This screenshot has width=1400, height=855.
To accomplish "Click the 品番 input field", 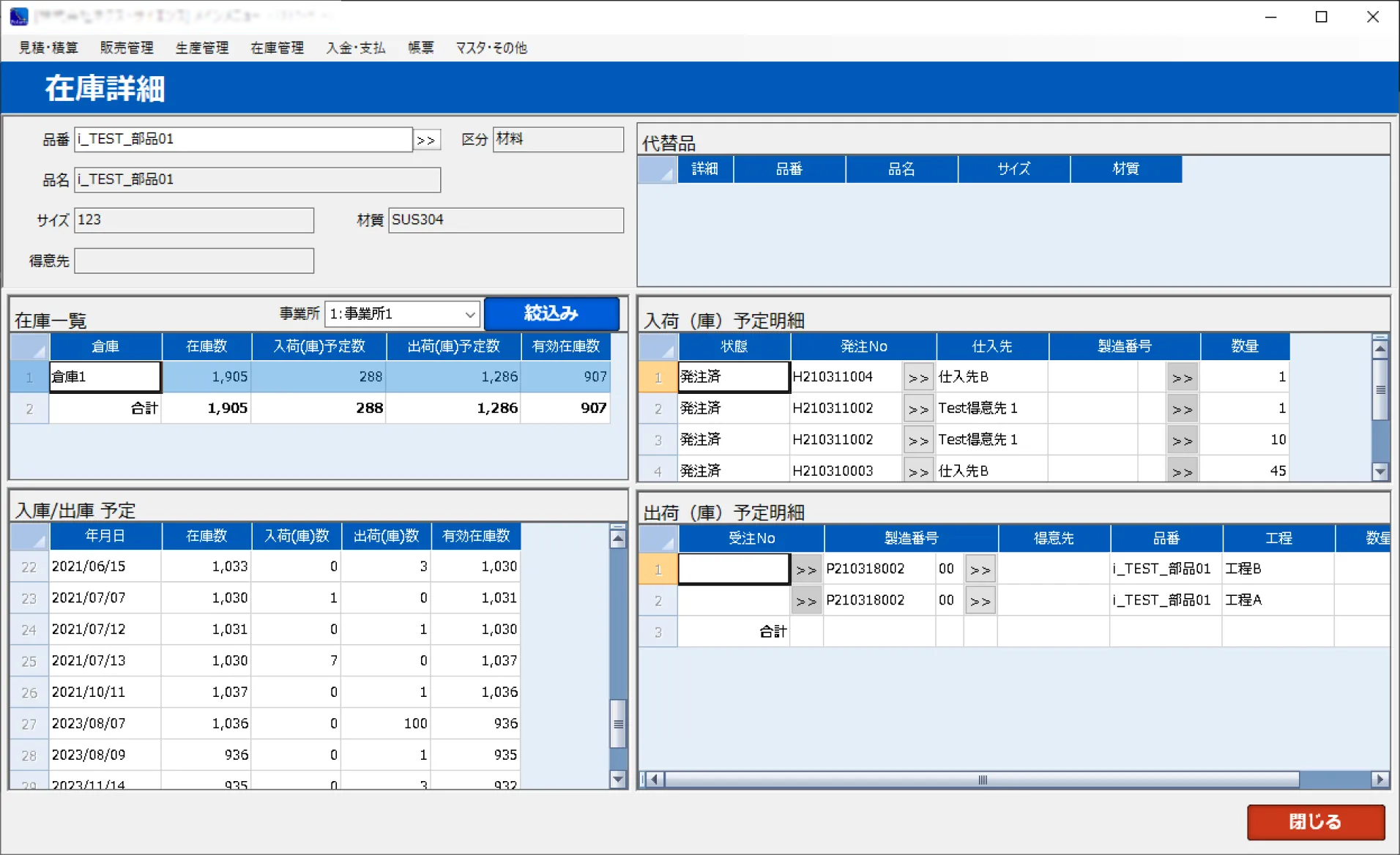I will (243, 139).
